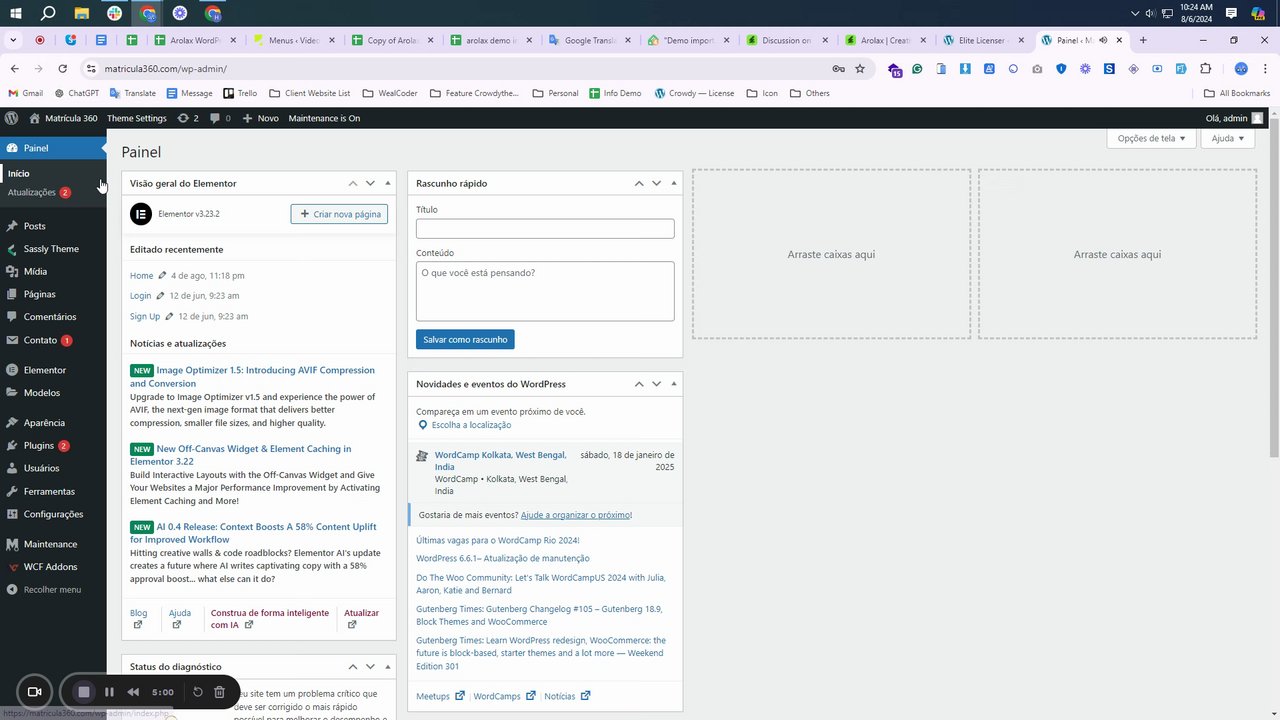
Task: Open Chrome extensions puzzle icon
Action: (1205, 69)
